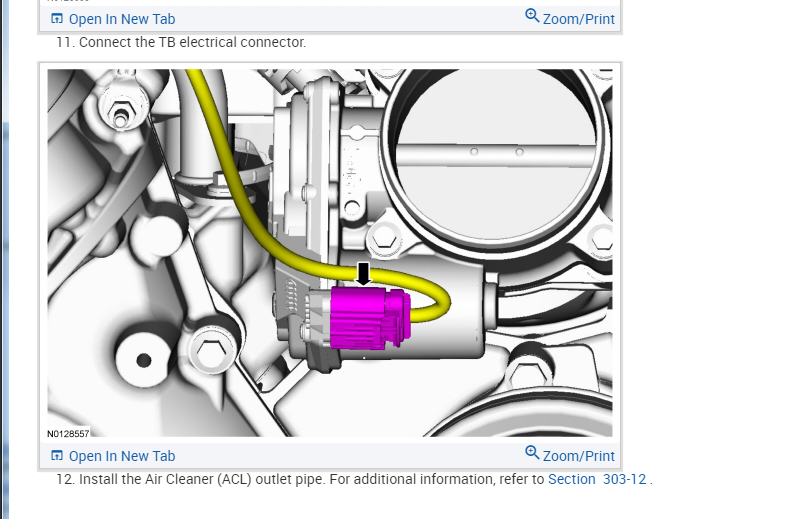Viewport: 785px width, 519px height.
Task: Click the new-tab icon above step 11
Action: point(57,19)
